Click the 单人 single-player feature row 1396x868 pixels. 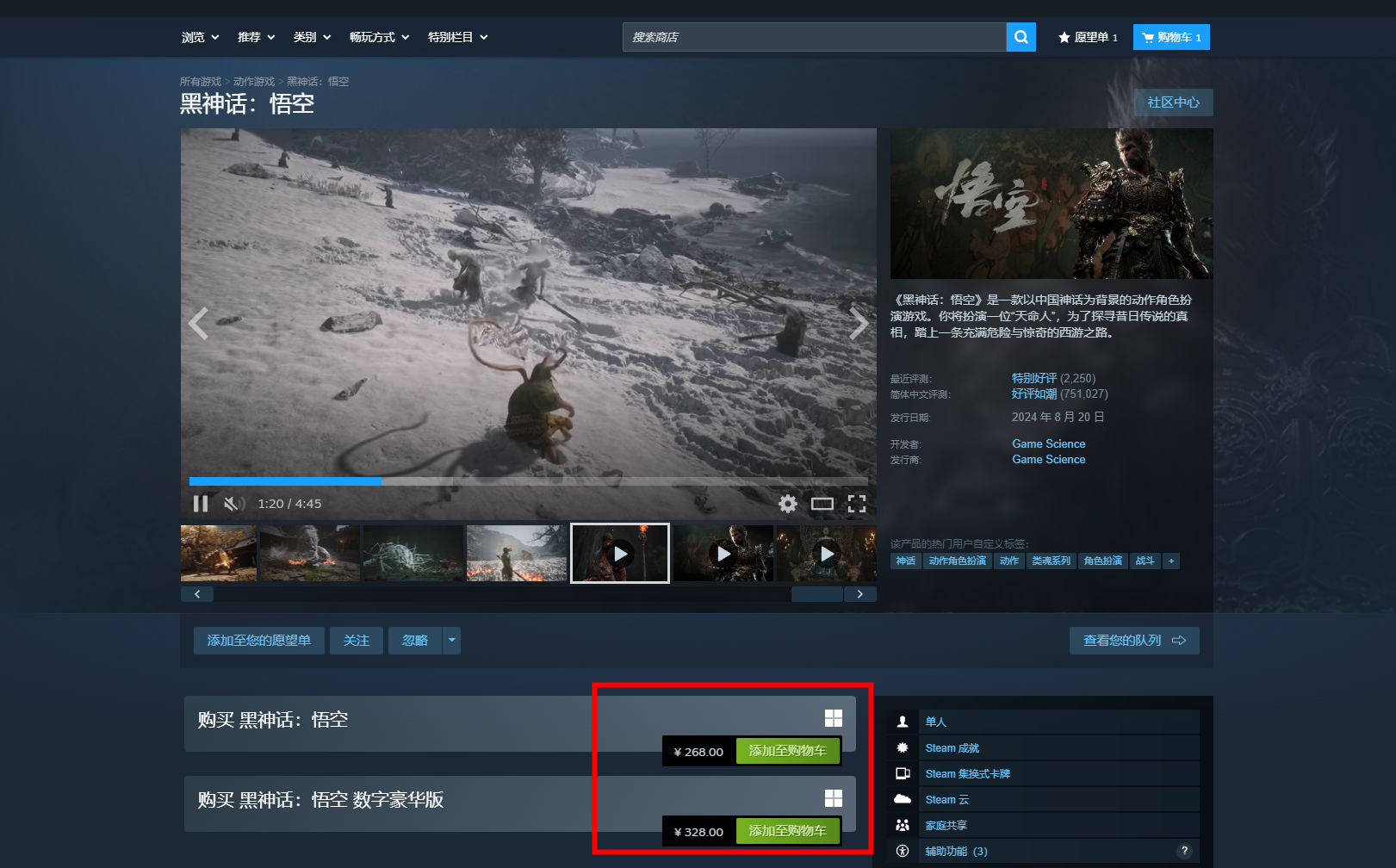1043,722
